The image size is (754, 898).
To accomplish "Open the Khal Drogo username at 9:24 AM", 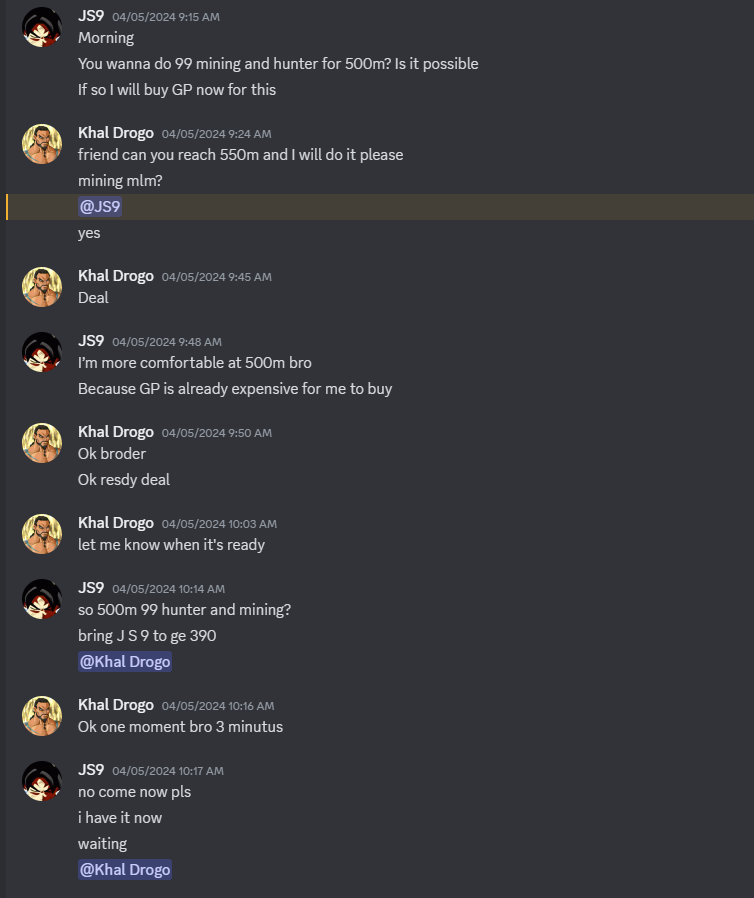I will (116, 133).
